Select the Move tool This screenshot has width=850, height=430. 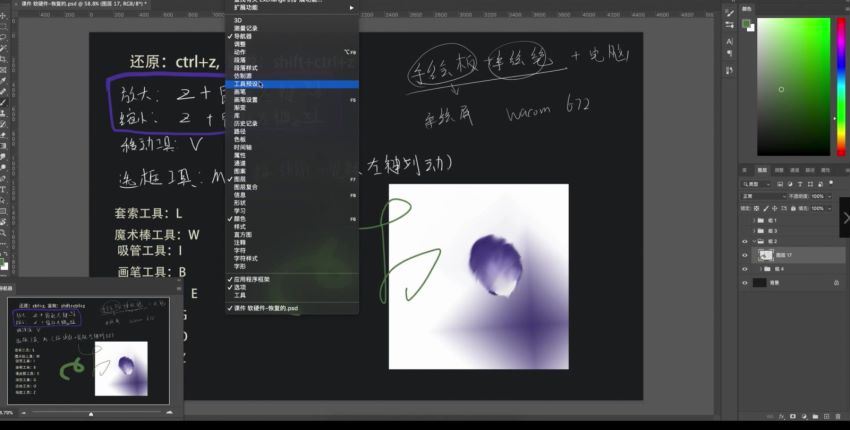pyautogui.click(x=4, y=16)
